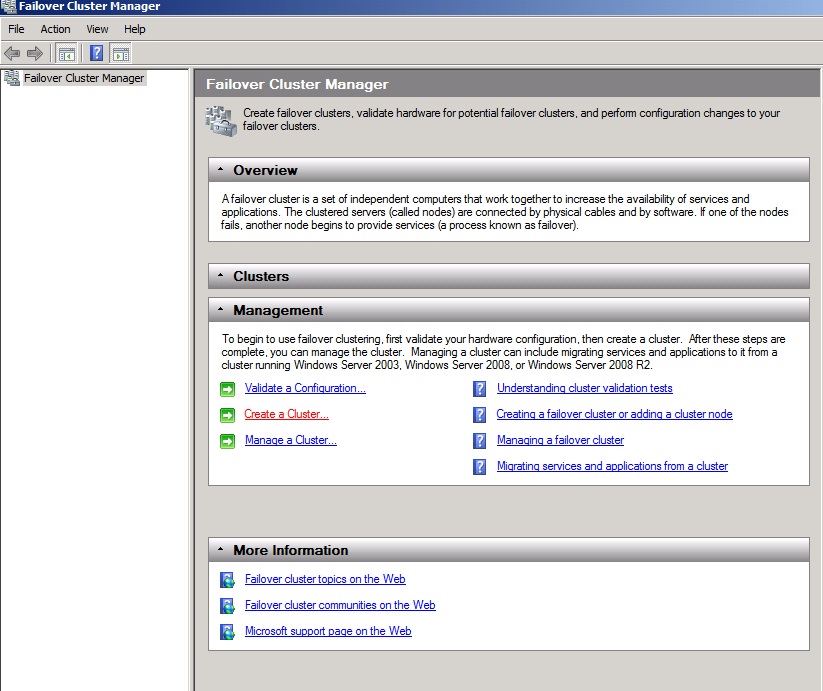This screenshot has height=691, width=823.
Task: Select Failover Cluster Manager in the tree
Action: (84, 78)
